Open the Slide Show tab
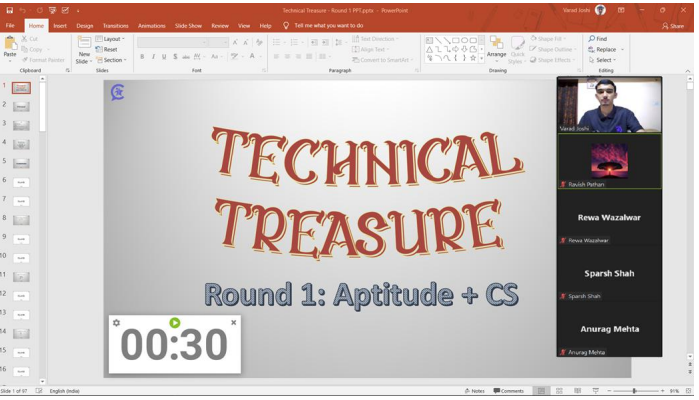 tap(188, 25)
